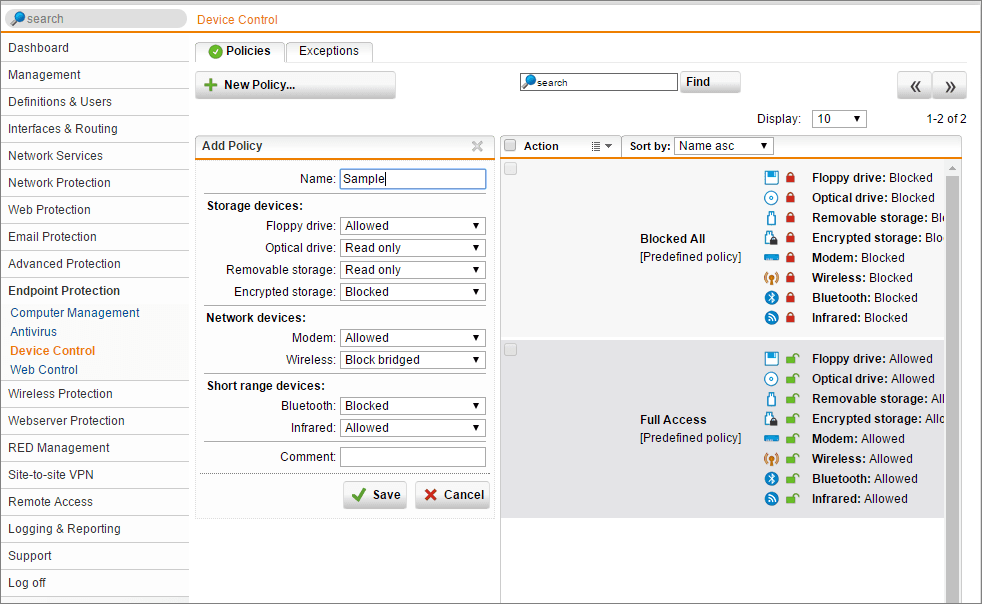
Task: Click the policy list vertical scrollbar
Action: 953,382
